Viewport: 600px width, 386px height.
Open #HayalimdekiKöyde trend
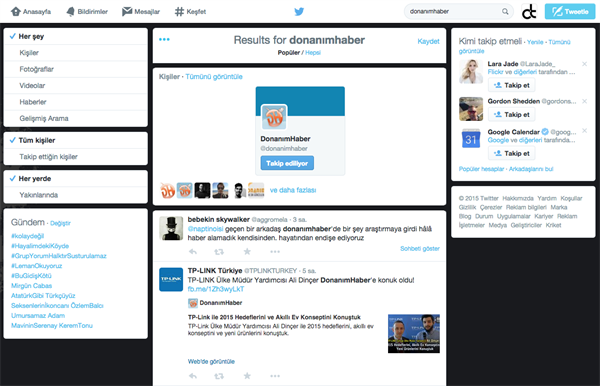coord(40,246)
